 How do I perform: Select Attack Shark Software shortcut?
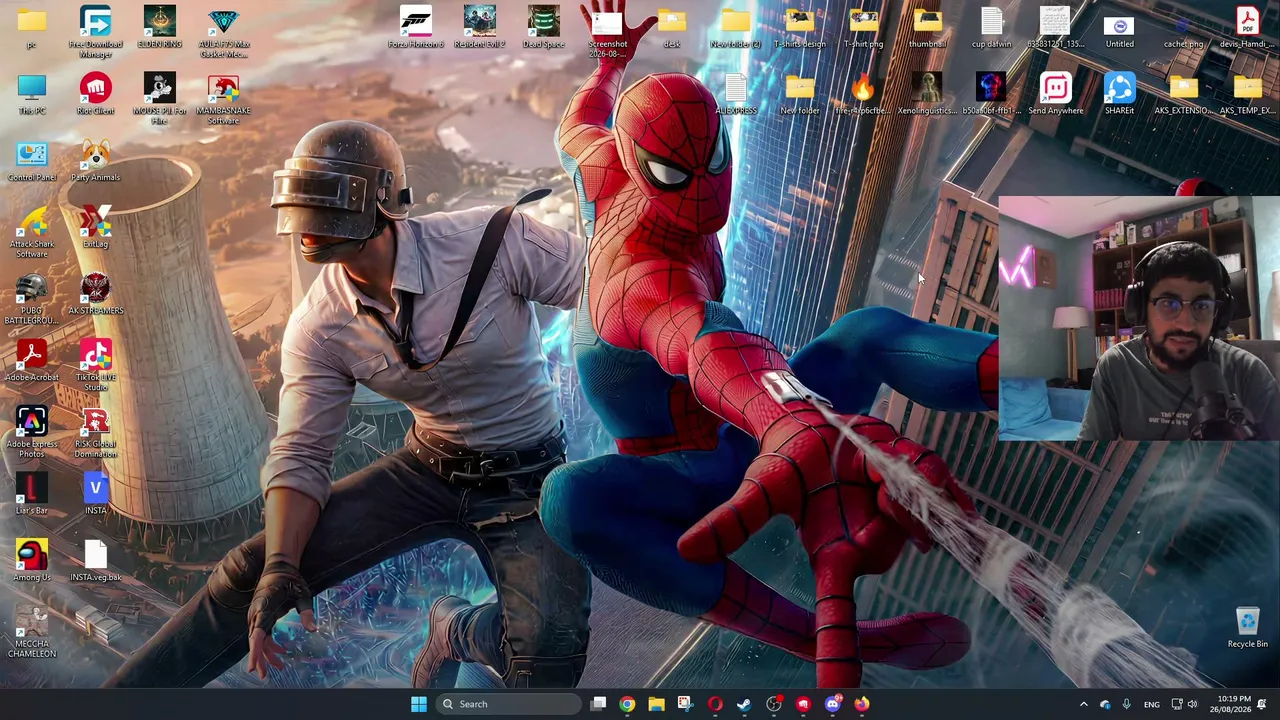[x=32, y=232]
